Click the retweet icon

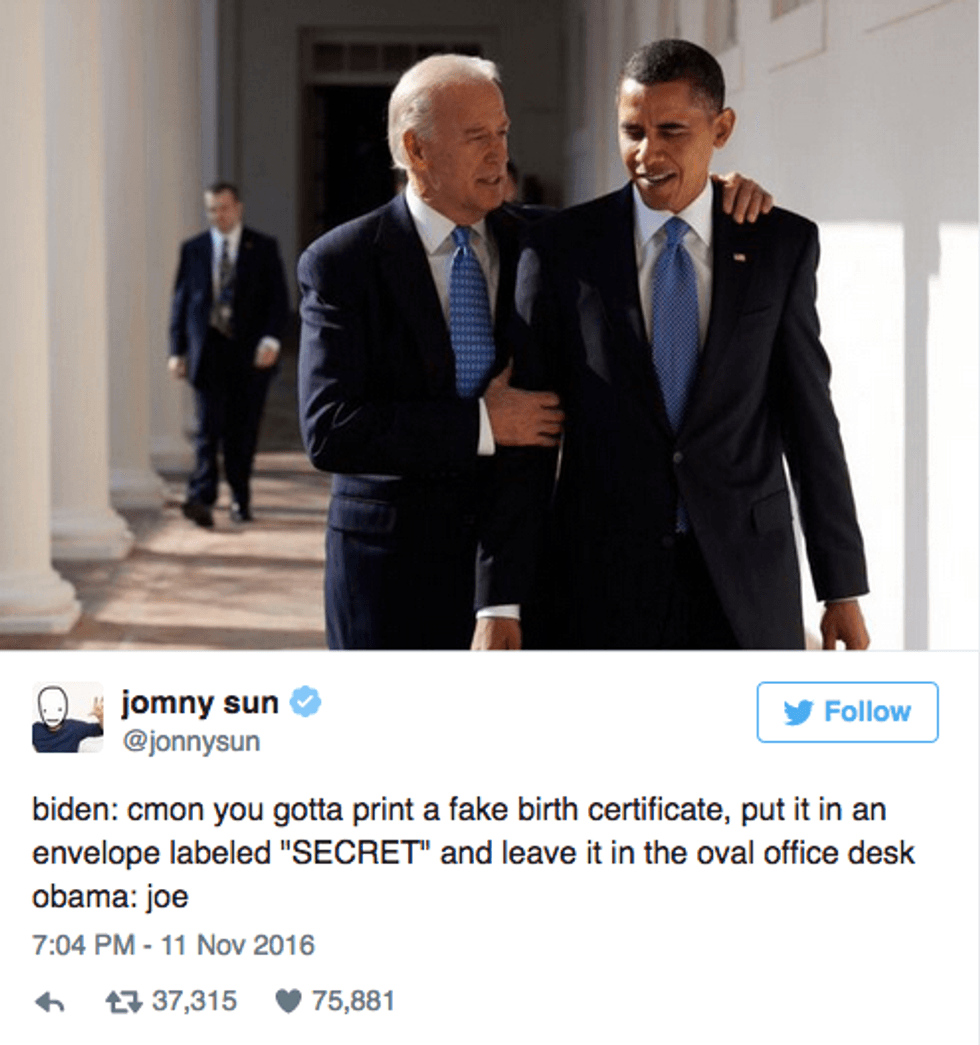[124, 1002]
